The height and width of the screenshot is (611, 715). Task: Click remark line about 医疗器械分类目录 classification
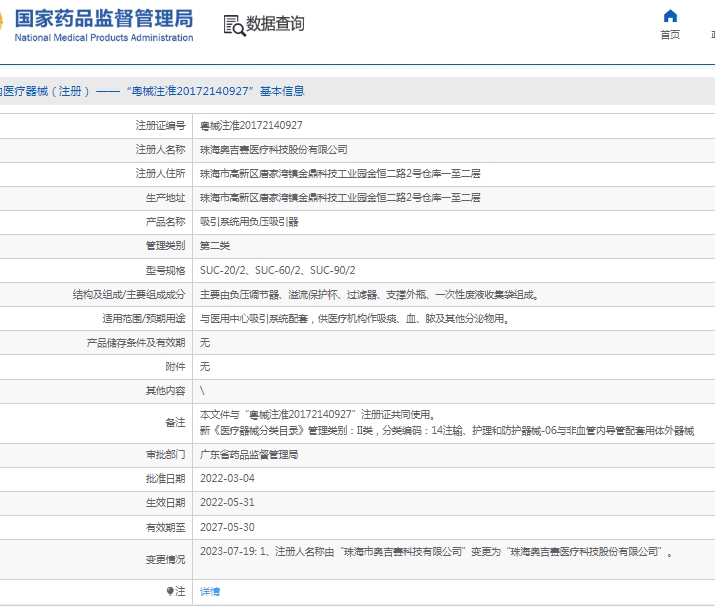[447, 430]
